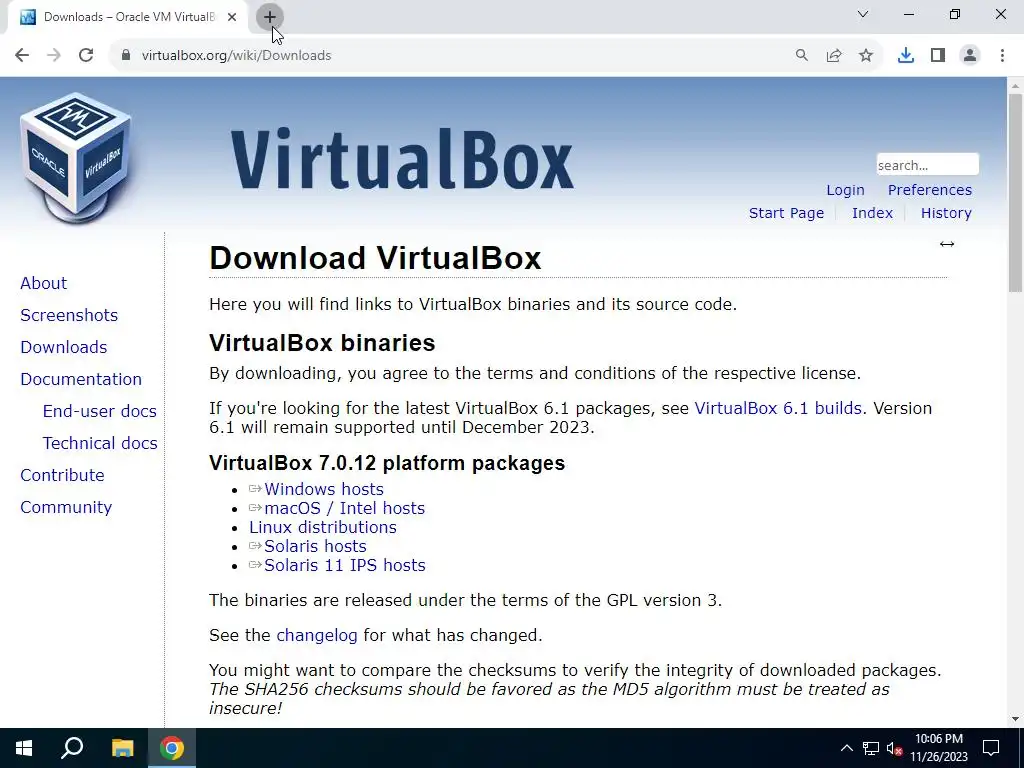
Task: Download the Solaris hosts package
Action: coord(315,546)
